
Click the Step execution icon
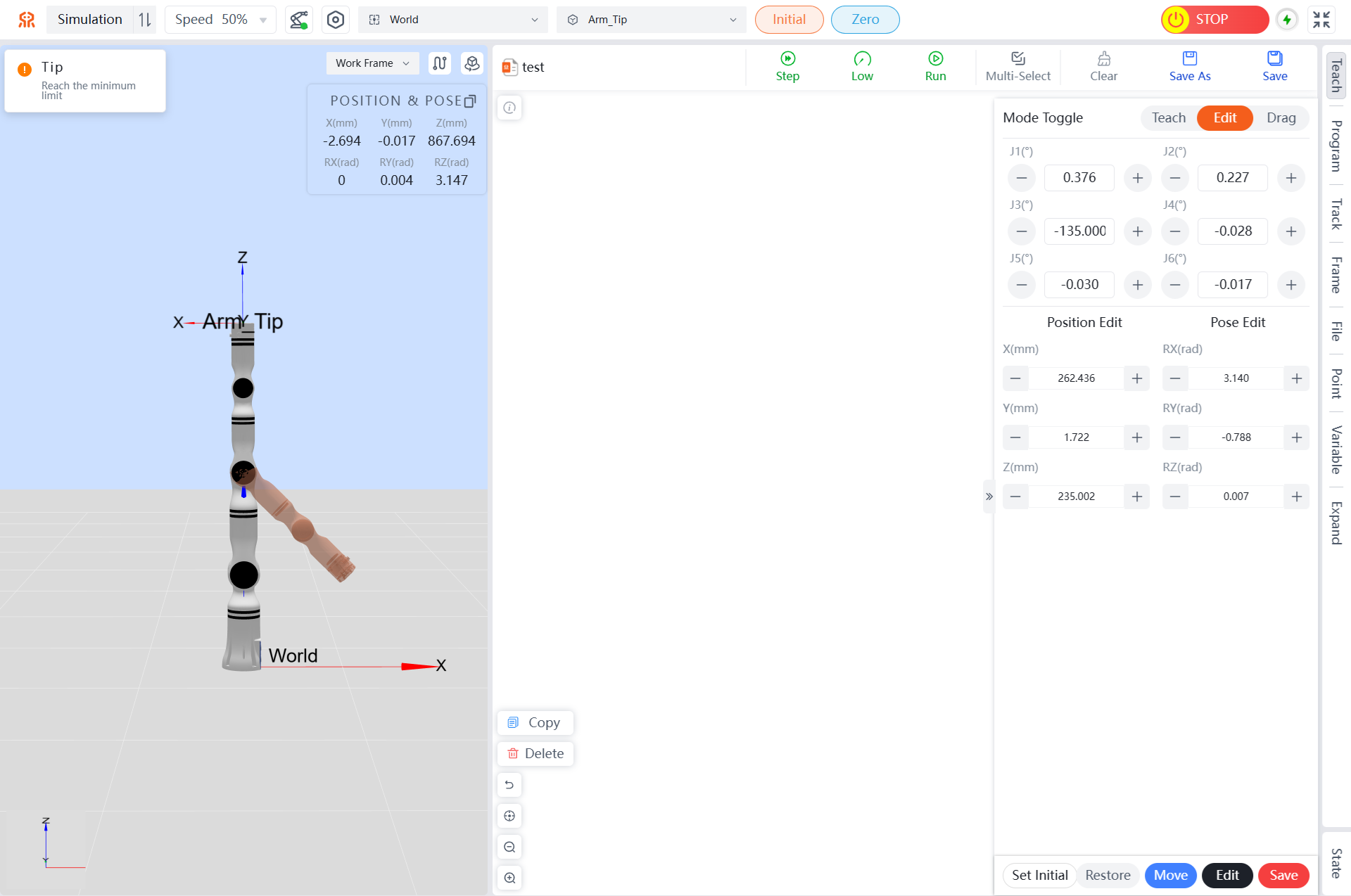[x=787, y=59]
